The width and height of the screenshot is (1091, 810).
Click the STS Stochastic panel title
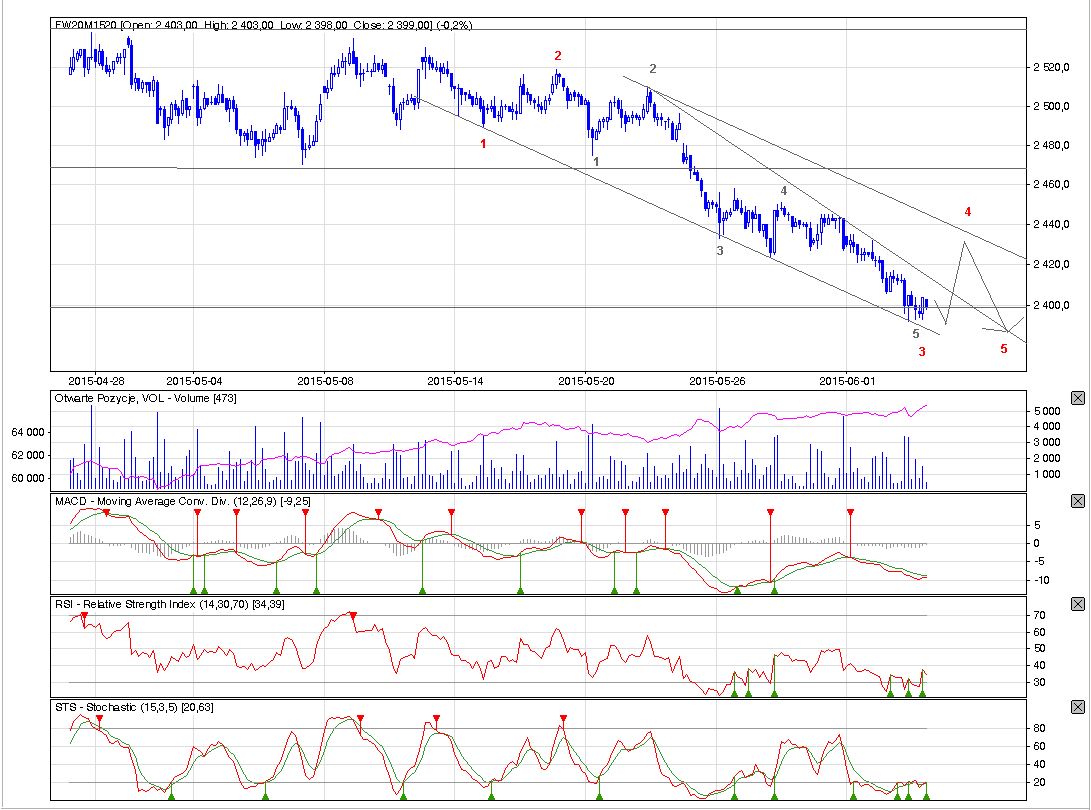click(x=133, y=707)
